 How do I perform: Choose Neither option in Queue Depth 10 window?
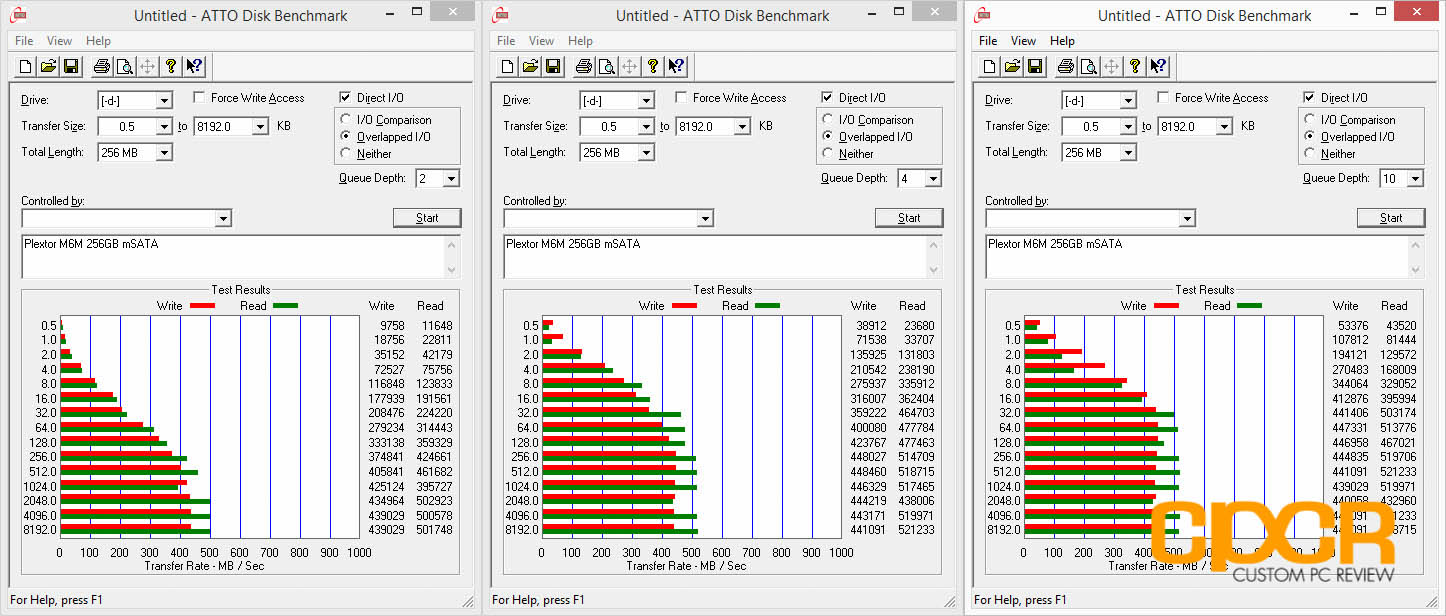pos(1310,154)
